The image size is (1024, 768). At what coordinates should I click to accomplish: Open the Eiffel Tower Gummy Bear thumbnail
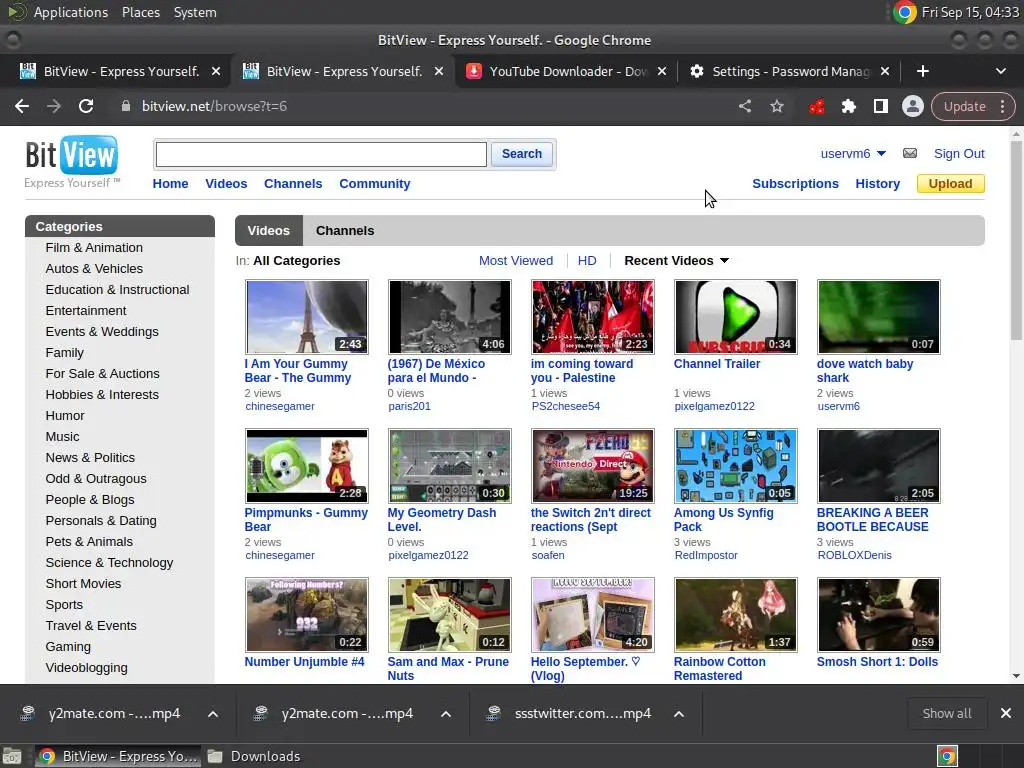[306, 317]
